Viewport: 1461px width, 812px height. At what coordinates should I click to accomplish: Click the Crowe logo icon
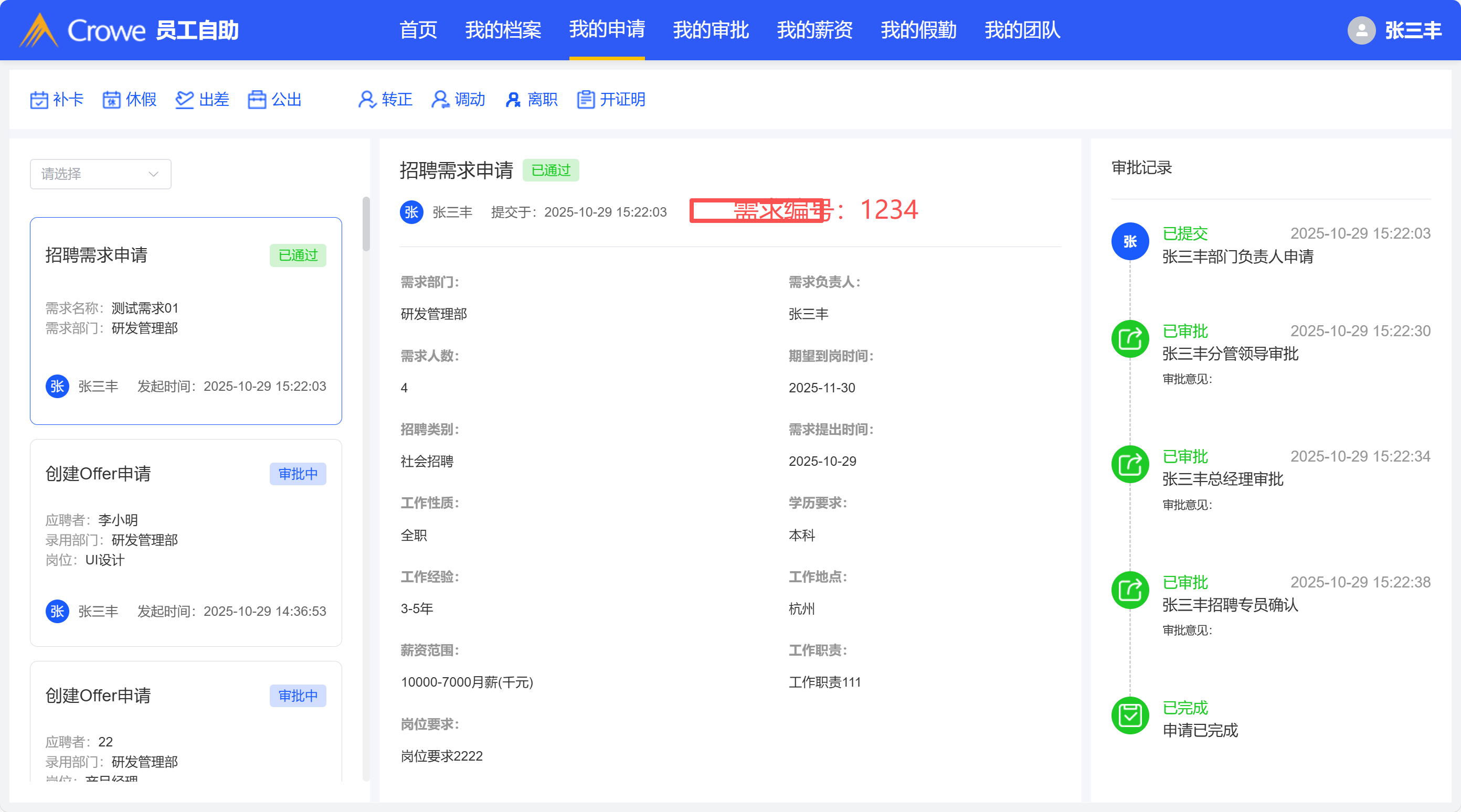point(38,30)
